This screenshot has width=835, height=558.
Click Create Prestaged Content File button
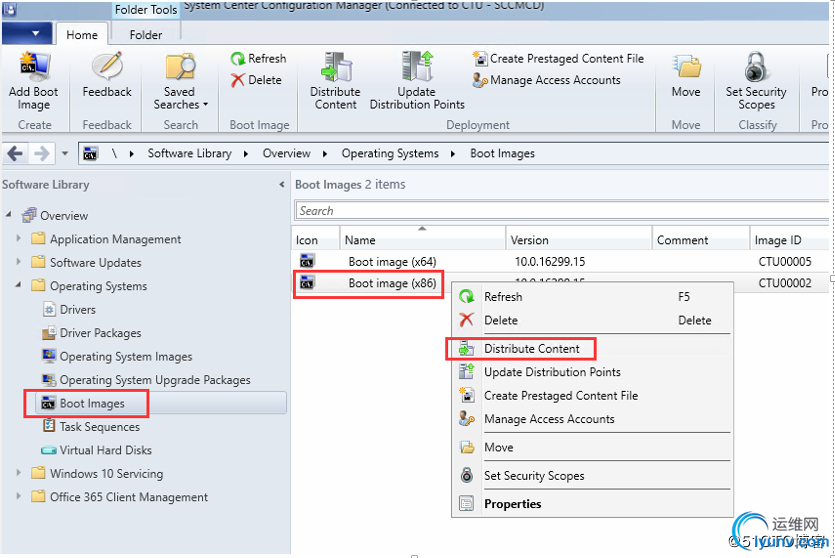click(566, 59)
